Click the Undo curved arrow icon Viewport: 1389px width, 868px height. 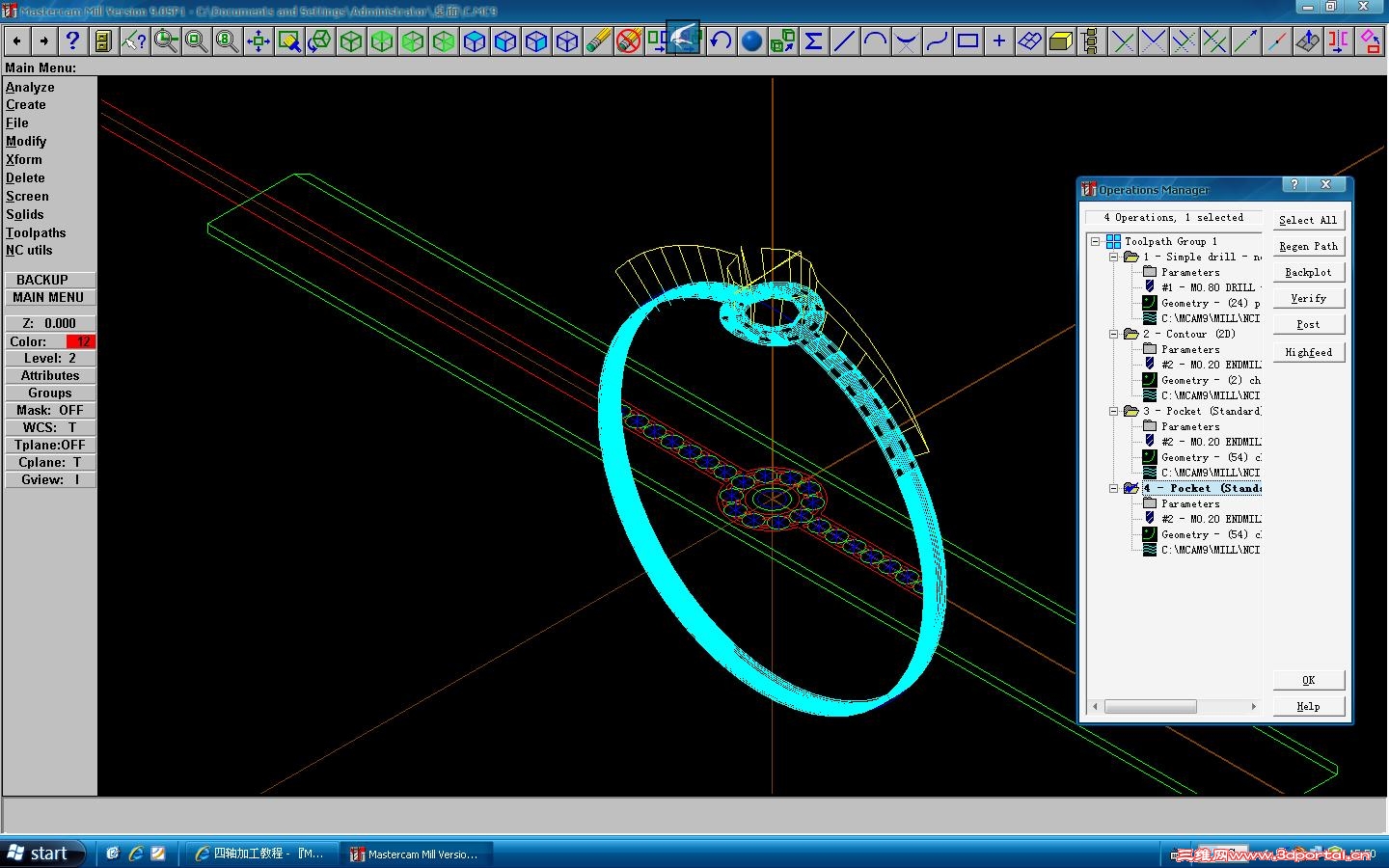[x=721, y=41]
